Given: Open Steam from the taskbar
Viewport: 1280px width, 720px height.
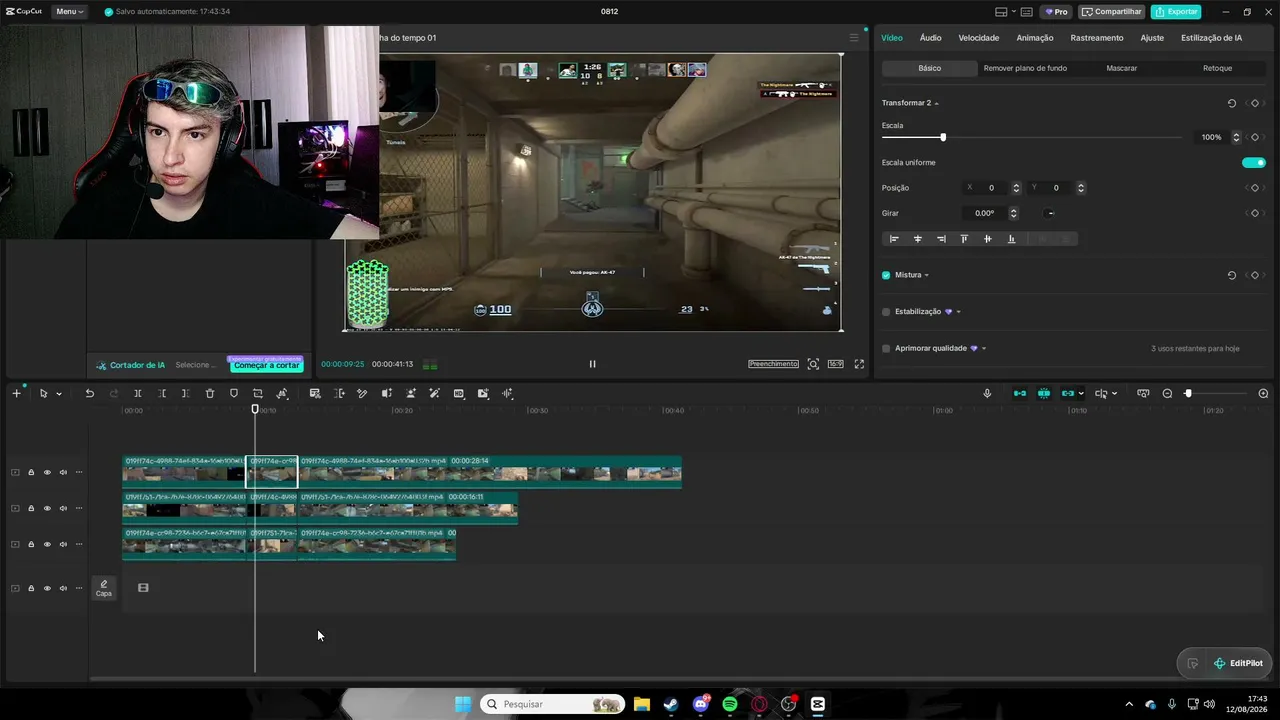Looking at the screenshot, I should 671,704.
